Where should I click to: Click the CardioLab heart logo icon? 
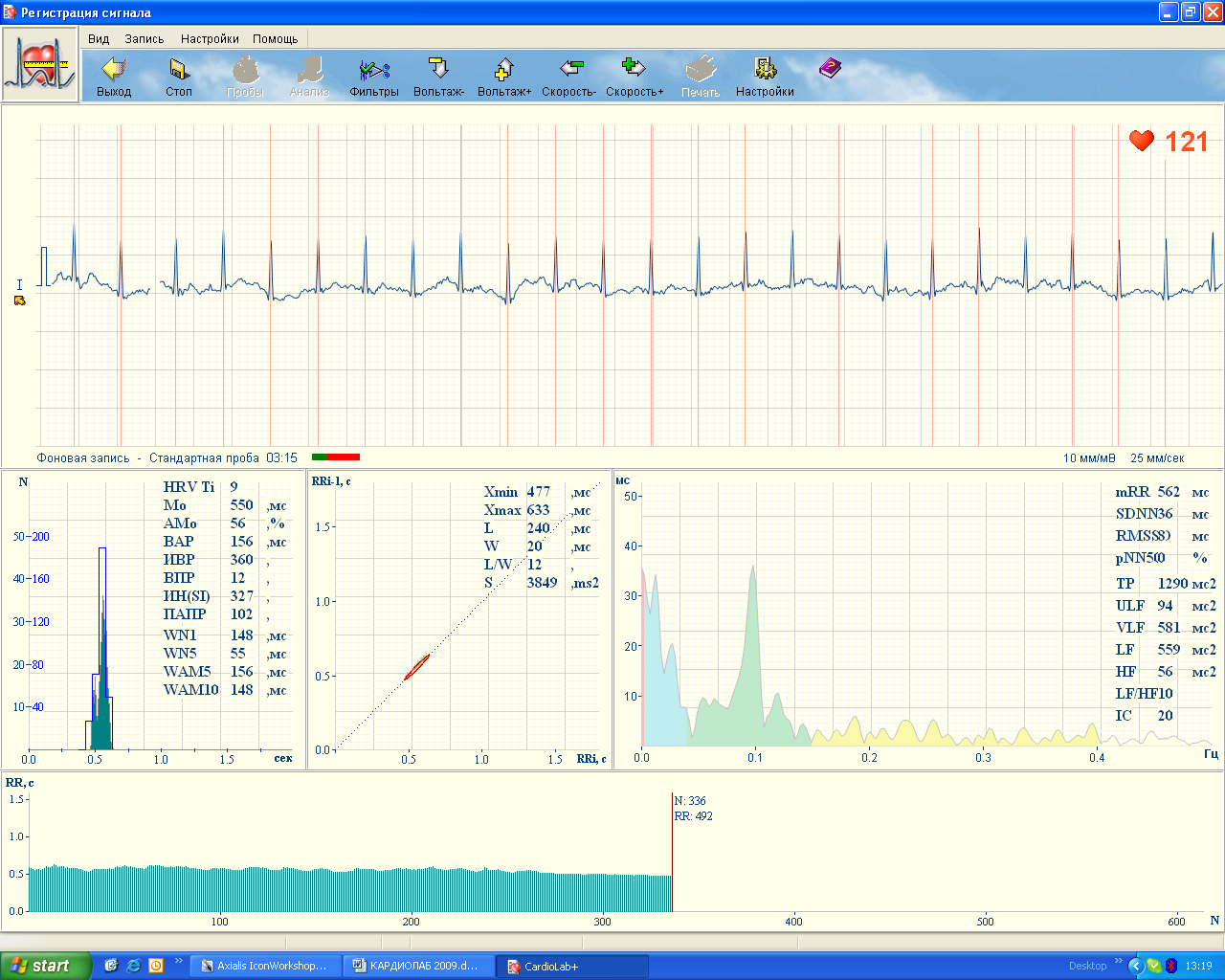coord(39,64)
